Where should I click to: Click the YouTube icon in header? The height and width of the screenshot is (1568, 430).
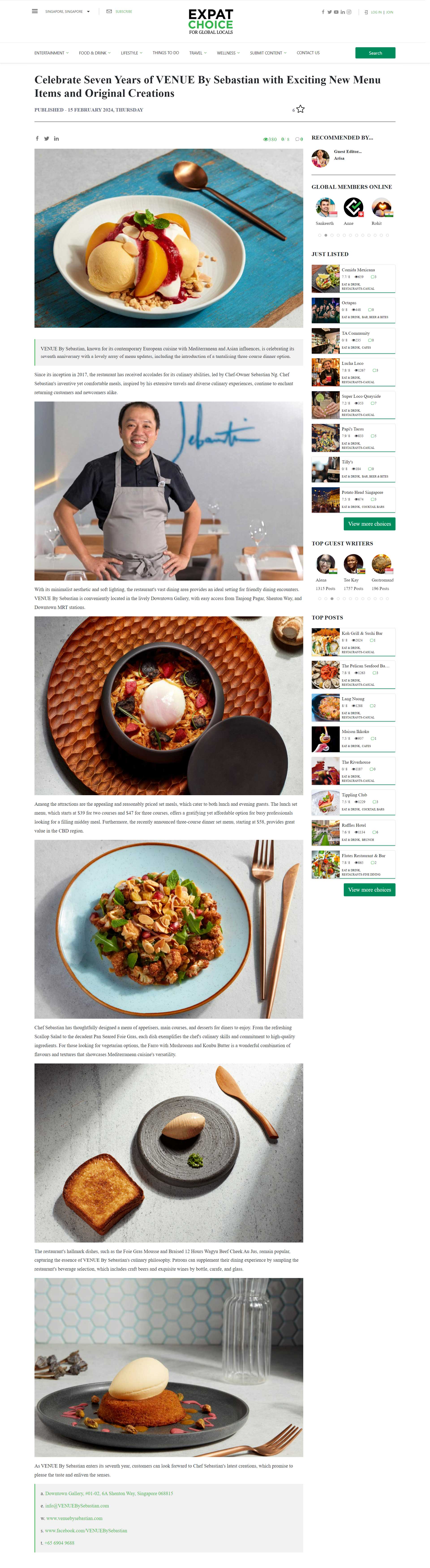click(336, 12)
